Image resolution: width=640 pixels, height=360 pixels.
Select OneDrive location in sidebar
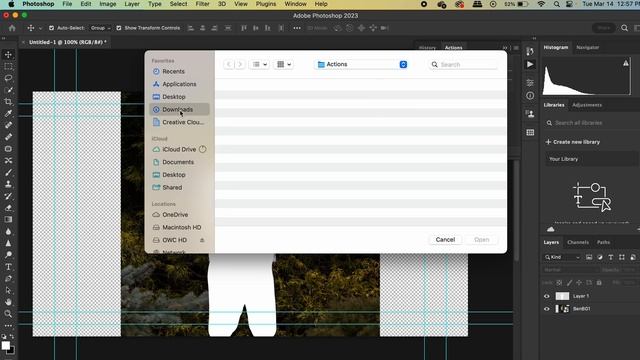tap(180, 215)
